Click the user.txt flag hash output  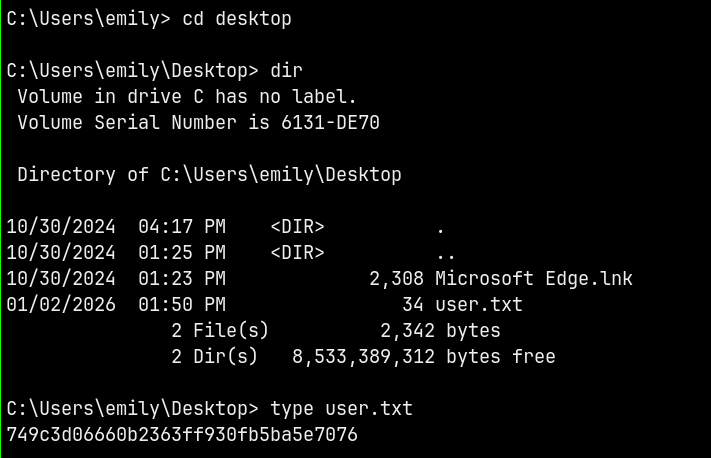(x=181, y=435)
